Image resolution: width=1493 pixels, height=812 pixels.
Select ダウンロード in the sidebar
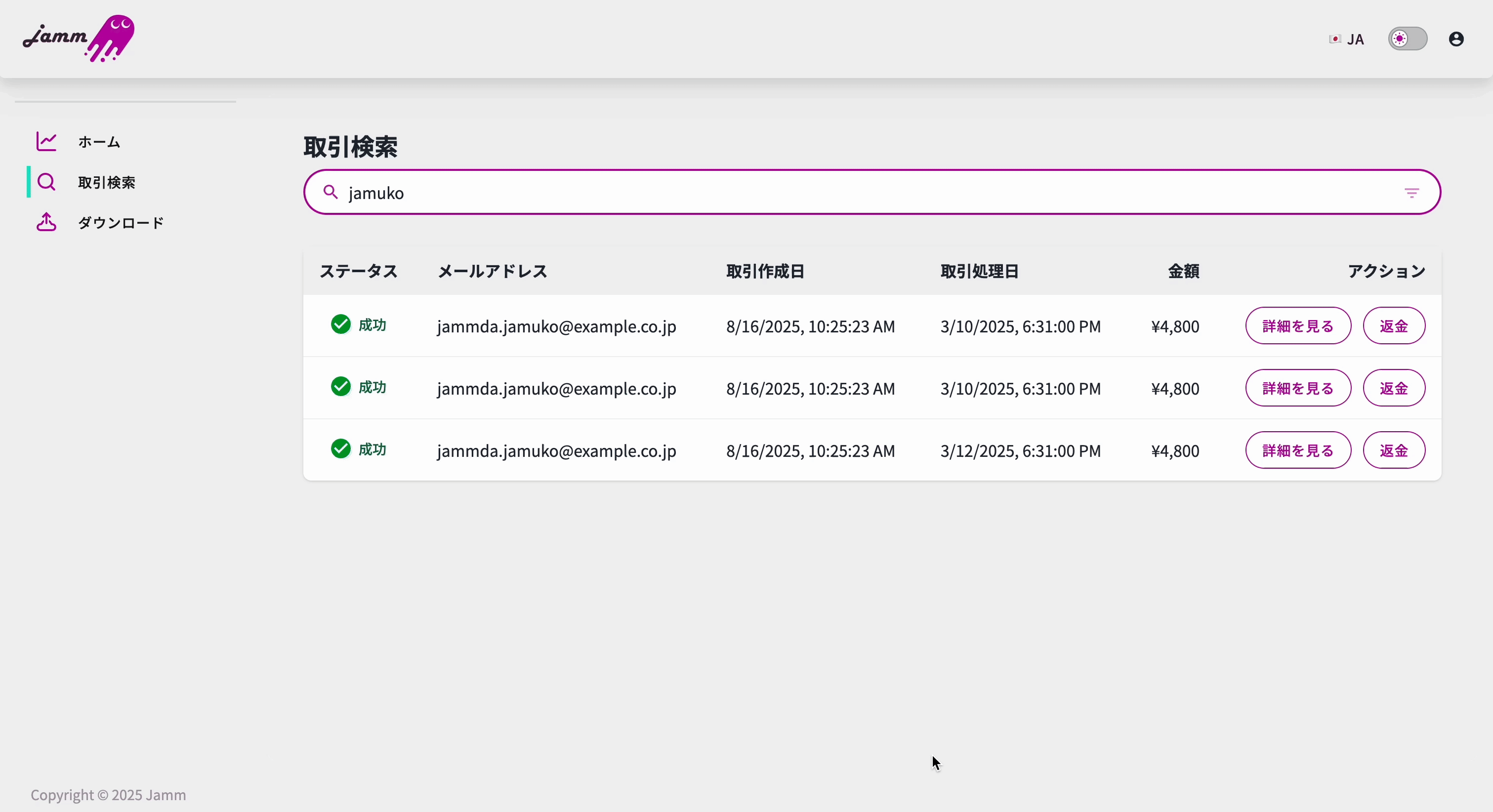click(121, 223)
